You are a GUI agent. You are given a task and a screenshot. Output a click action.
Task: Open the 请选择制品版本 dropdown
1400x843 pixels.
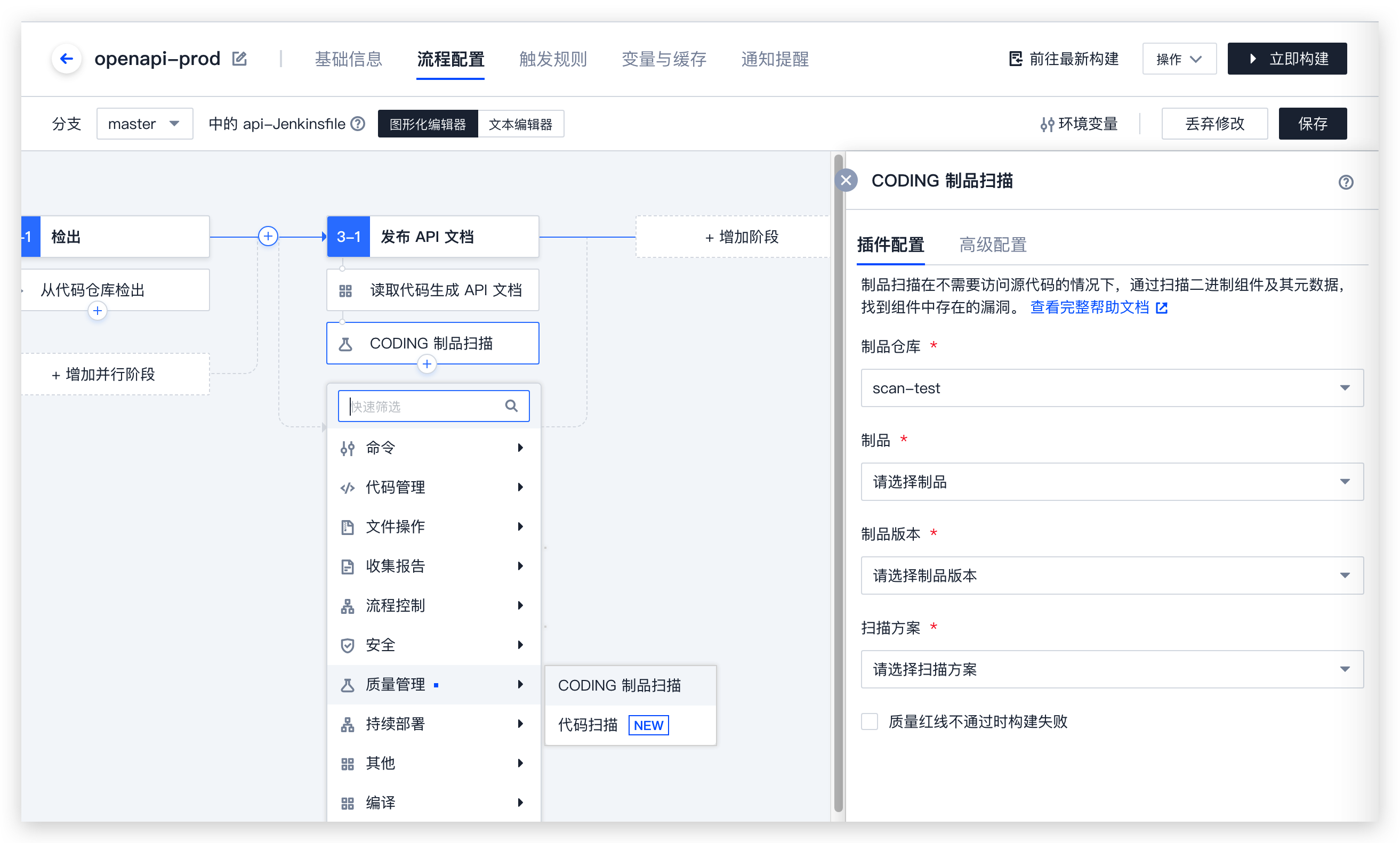[x=1112, y=575]
